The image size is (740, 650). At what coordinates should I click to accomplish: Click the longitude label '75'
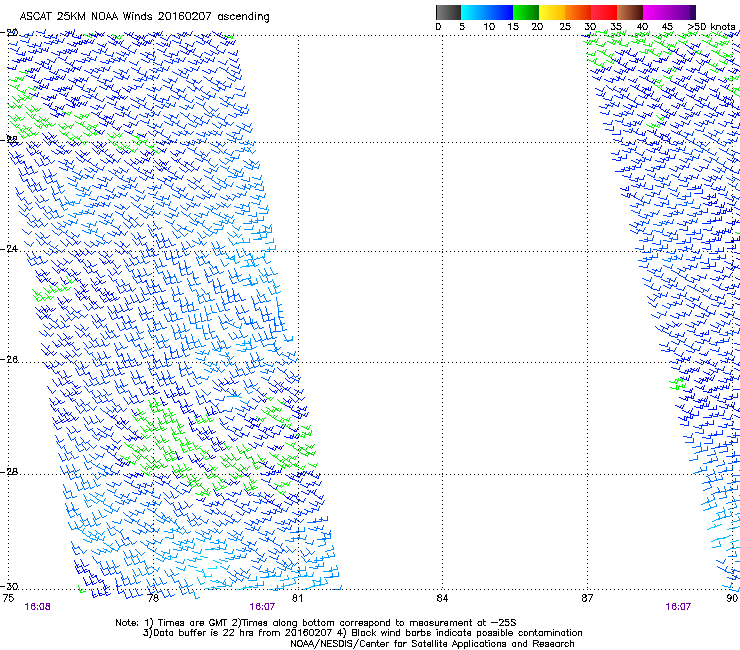(8, 598)
